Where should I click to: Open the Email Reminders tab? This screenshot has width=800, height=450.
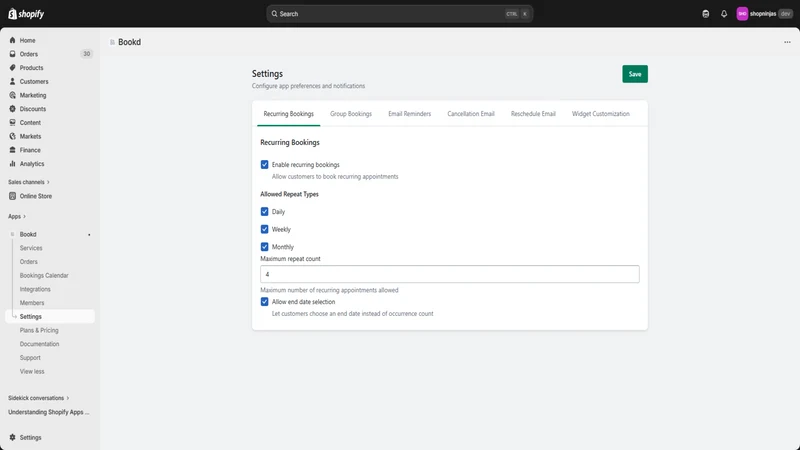pos(410,114)
